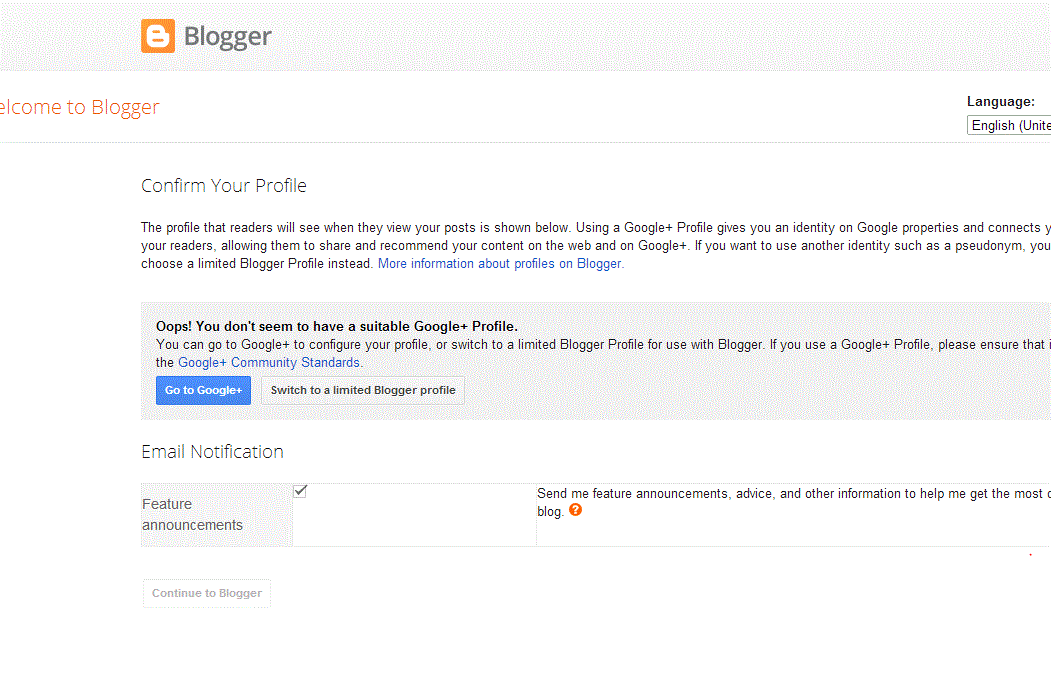Viewport: 1051px width, 679px height.
Task: Uncheck the Feature announcements checkbox
Action: [x=300, y=491]
